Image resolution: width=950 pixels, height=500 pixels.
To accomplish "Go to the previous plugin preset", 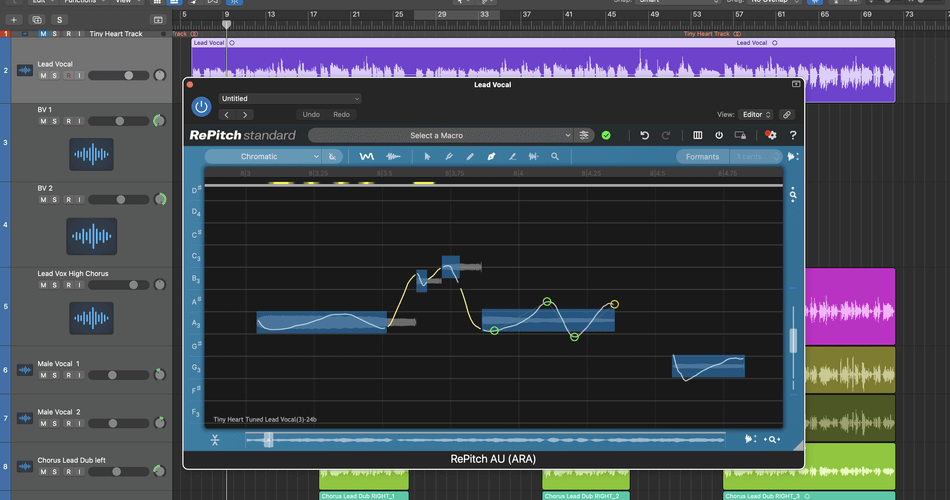I will 227,115.
